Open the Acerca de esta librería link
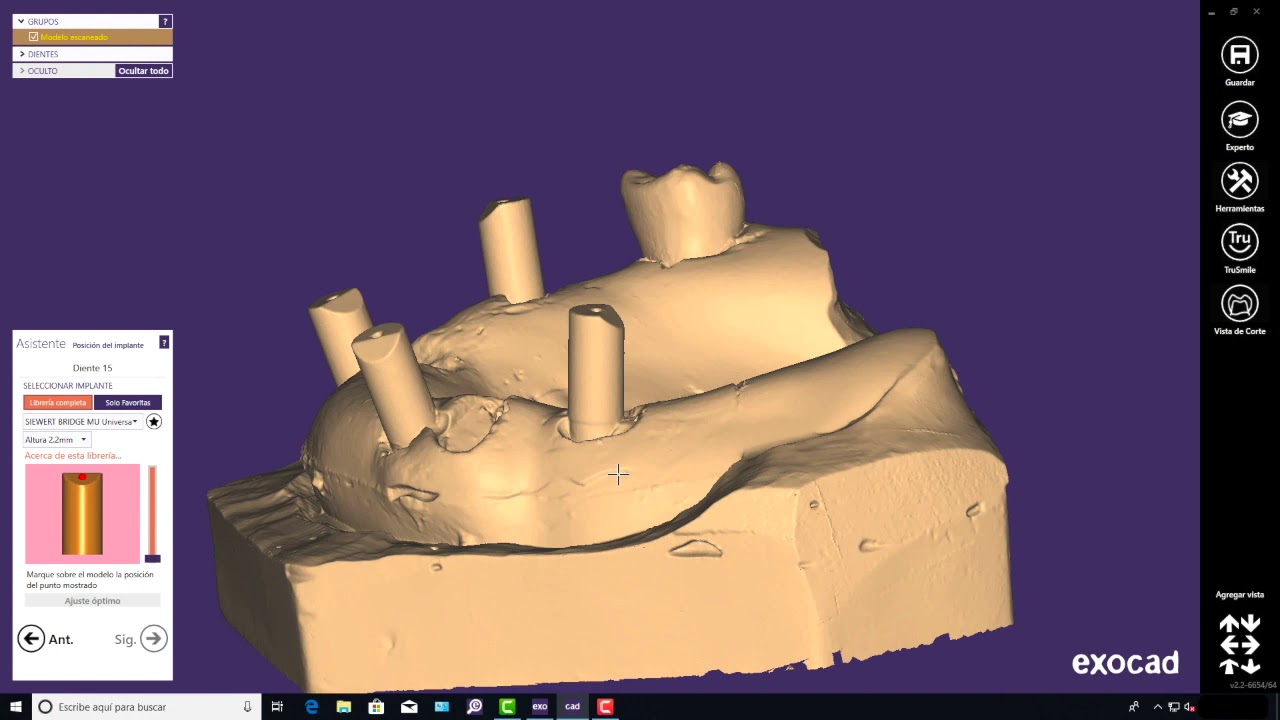The height and width of the screenshot is (720, 1280). pos(73,456)
